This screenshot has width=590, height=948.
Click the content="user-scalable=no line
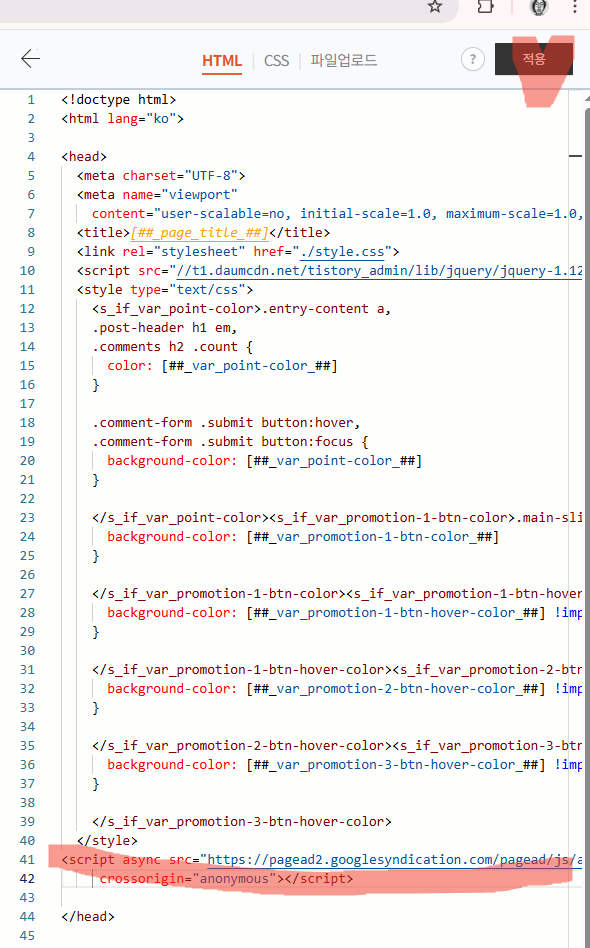point(337,213)
